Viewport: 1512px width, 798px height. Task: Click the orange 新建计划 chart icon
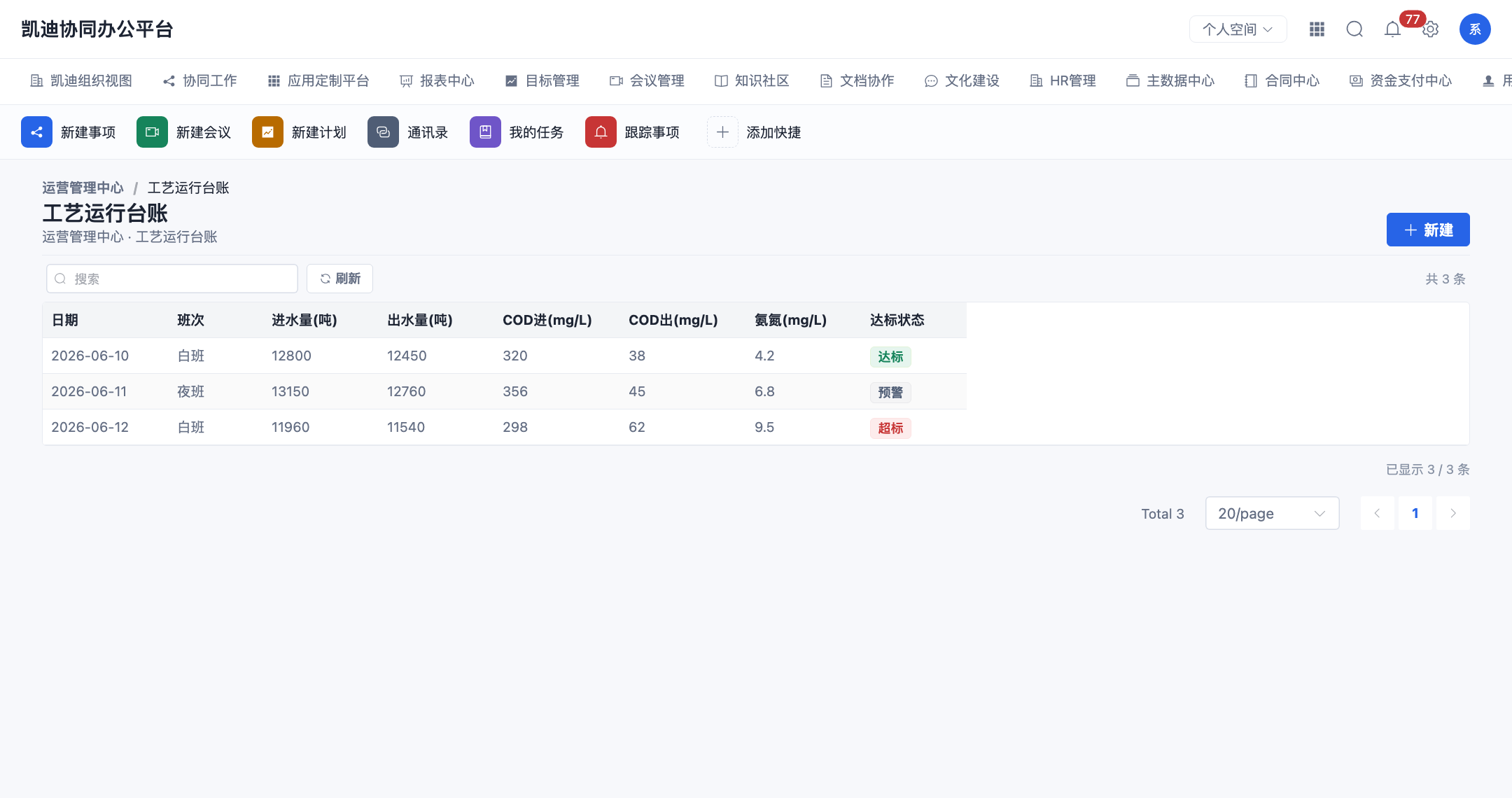pos(267,132)
